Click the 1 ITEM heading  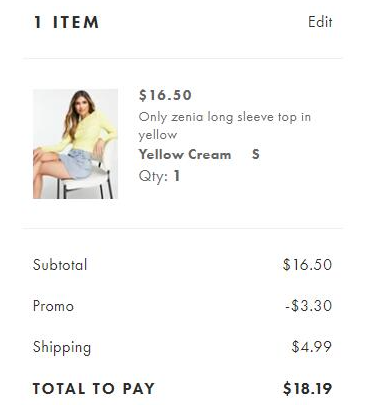tap(66, 22)
